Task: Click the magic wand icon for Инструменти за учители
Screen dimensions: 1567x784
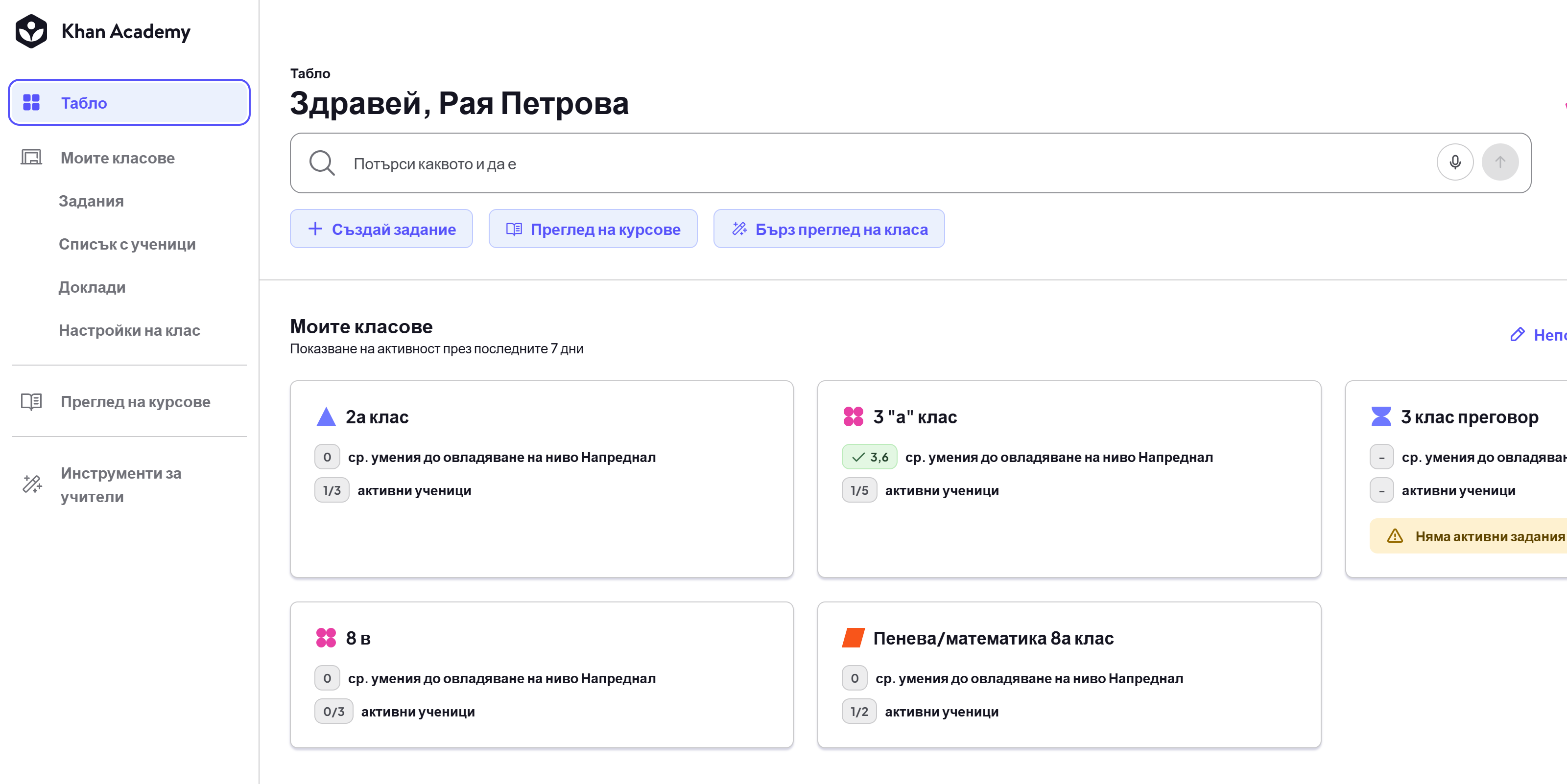Action: pos(32,484)
